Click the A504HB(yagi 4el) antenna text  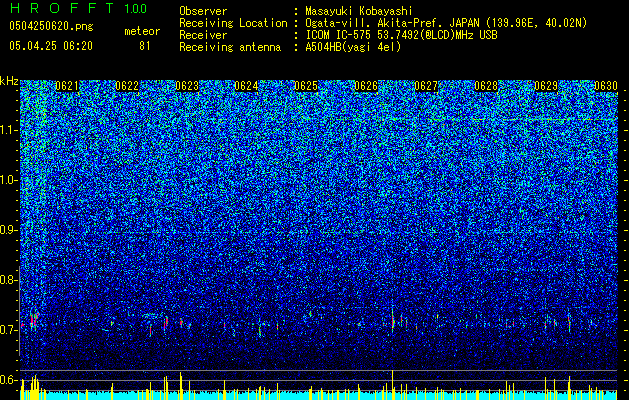tap(353, 47)
